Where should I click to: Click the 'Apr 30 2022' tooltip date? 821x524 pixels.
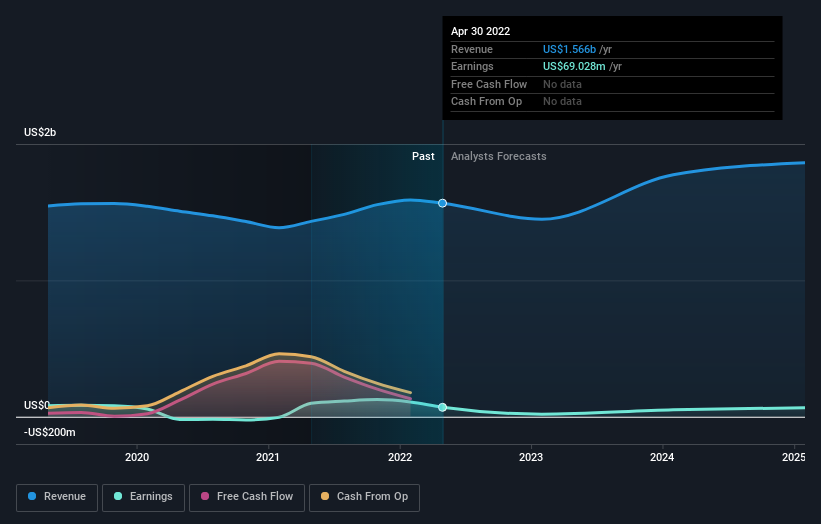pos(480,31)
